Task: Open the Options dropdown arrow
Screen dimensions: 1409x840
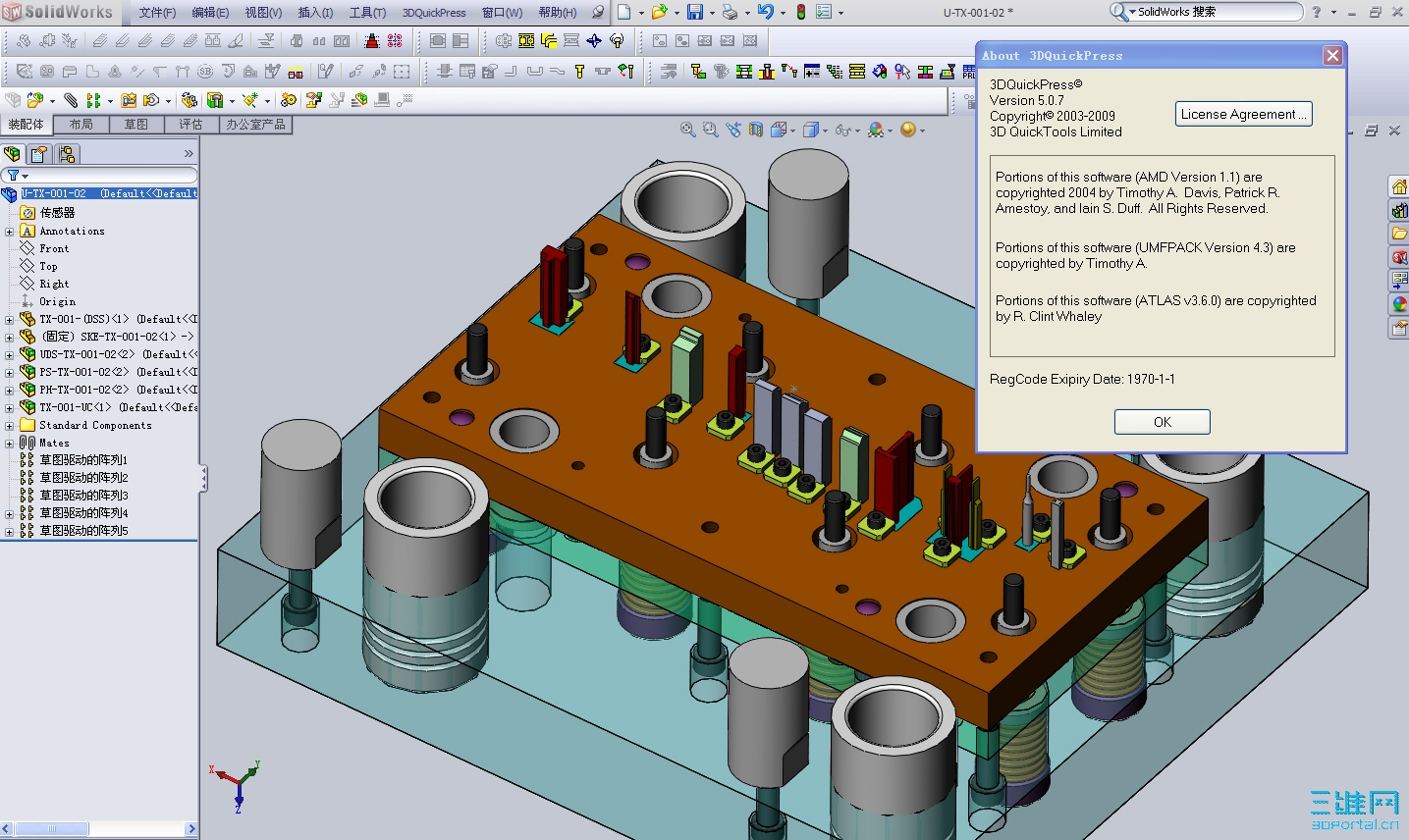Action: pos(840,13)
